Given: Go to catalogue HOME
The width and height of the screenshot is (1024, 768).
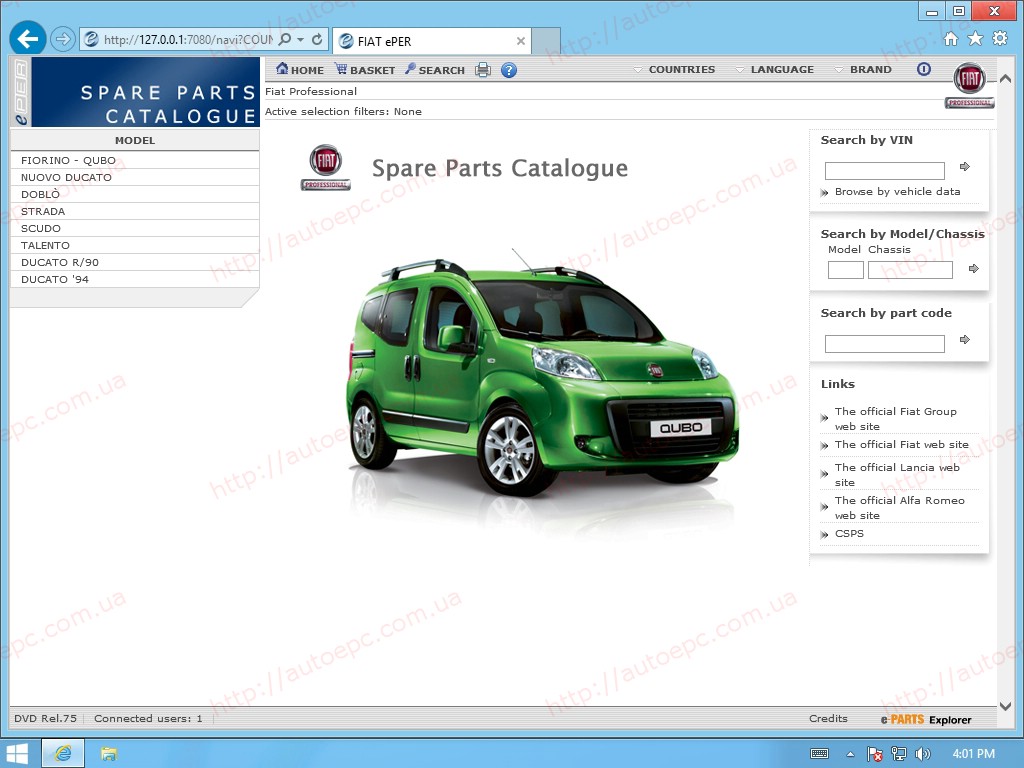Looking at the screenshot, I should click(300, 69).
